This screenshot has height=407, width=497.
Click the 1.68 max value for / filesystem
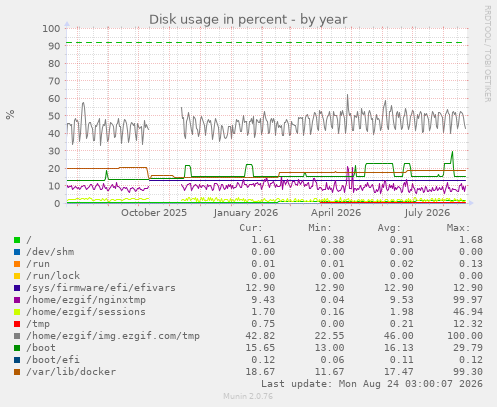[471, 240]
